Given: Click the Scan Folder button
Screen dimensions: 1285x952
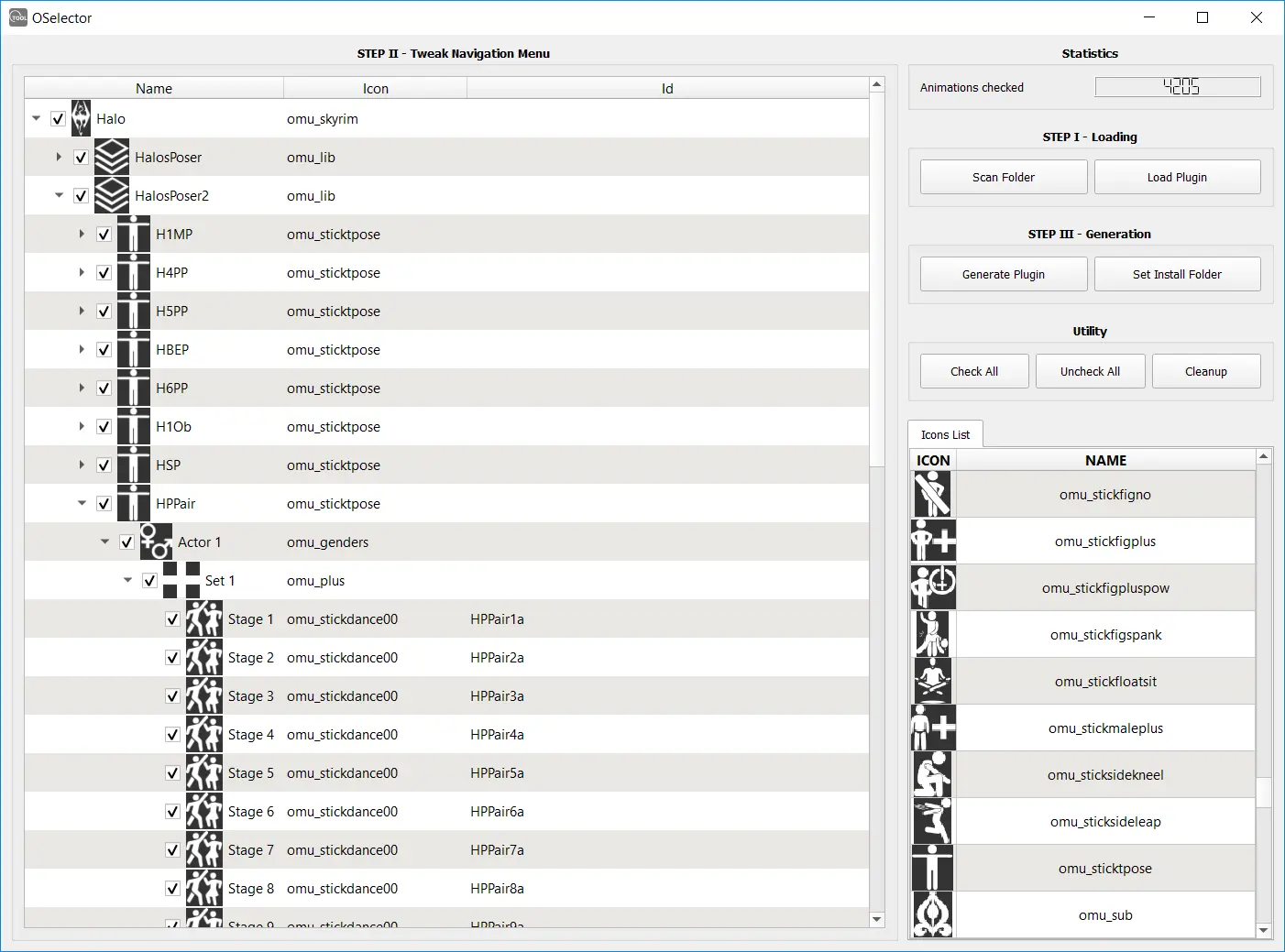Looking at the screenshot, I should [x=1004, y=178].
